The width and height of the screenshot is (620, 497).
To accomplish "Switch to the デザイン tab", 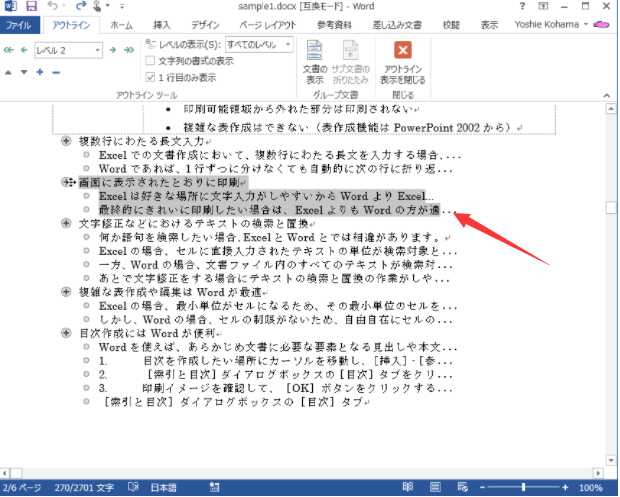I will click(x=205, y=25).
